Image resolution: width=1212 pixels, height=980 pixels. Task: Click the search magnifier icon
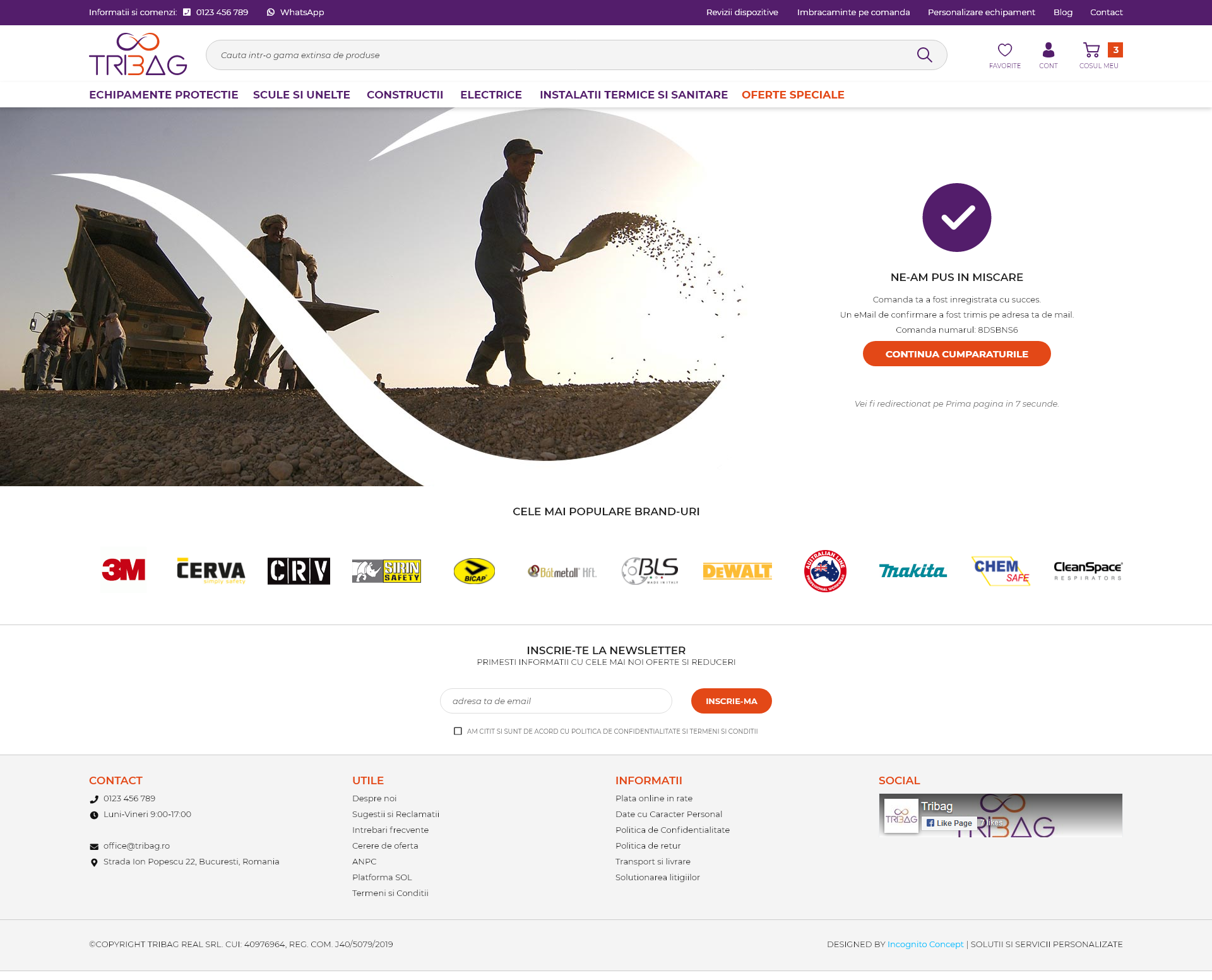tap(924, 54)
